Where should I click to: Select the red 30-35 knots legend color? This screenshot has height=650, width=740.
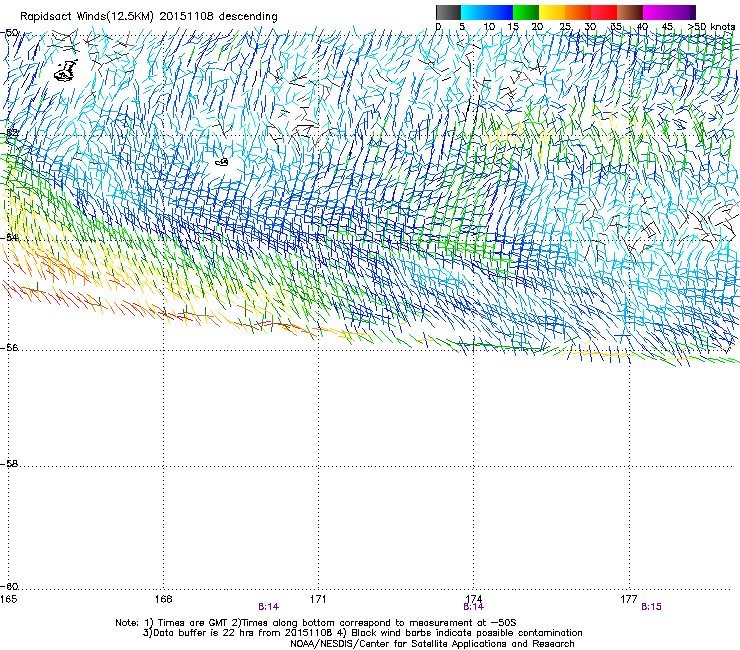(x=604, y=12)
